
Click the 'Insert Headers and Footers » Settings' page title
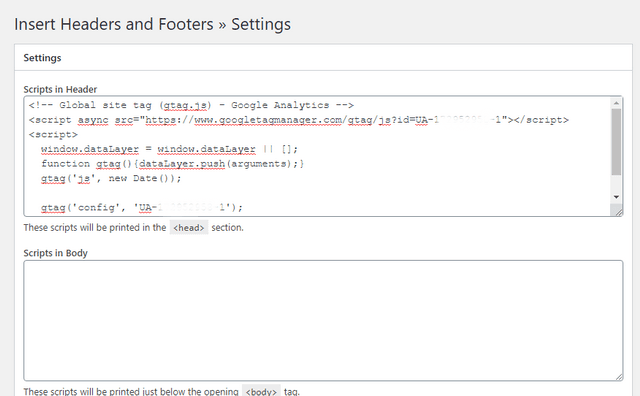(x=153, y=24)
